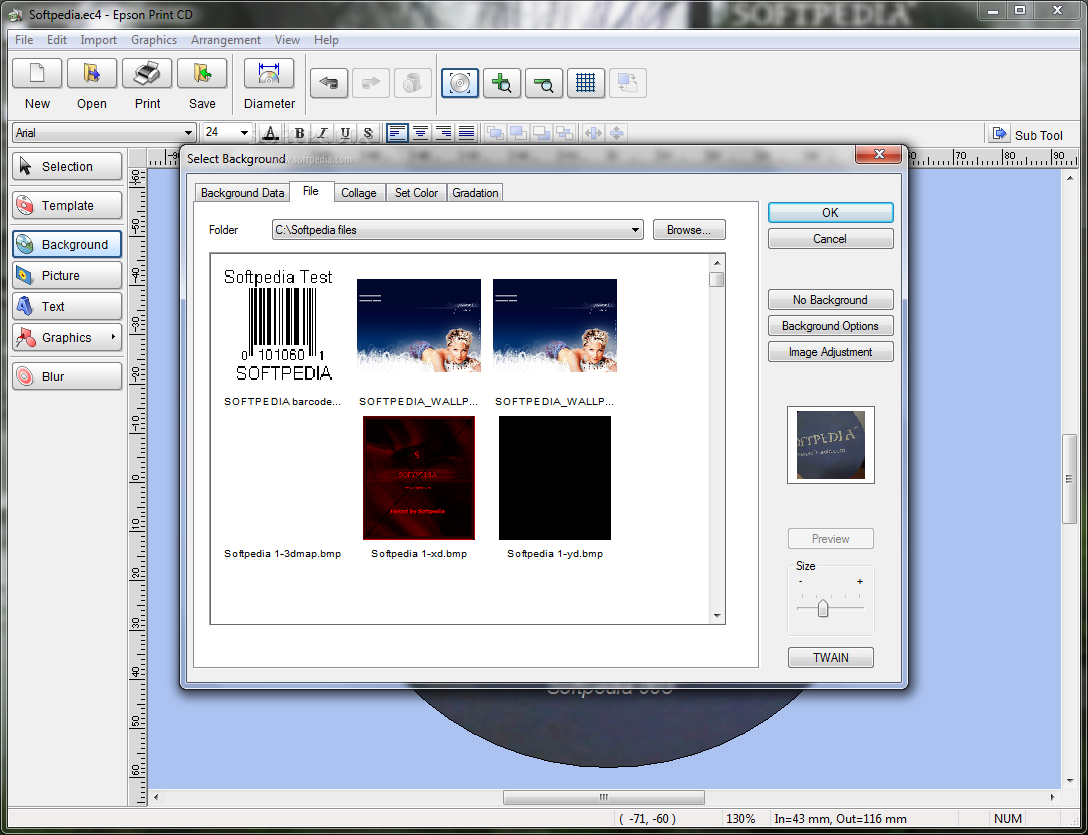
Task: Open the Edit menu
Action: point(57,40)
